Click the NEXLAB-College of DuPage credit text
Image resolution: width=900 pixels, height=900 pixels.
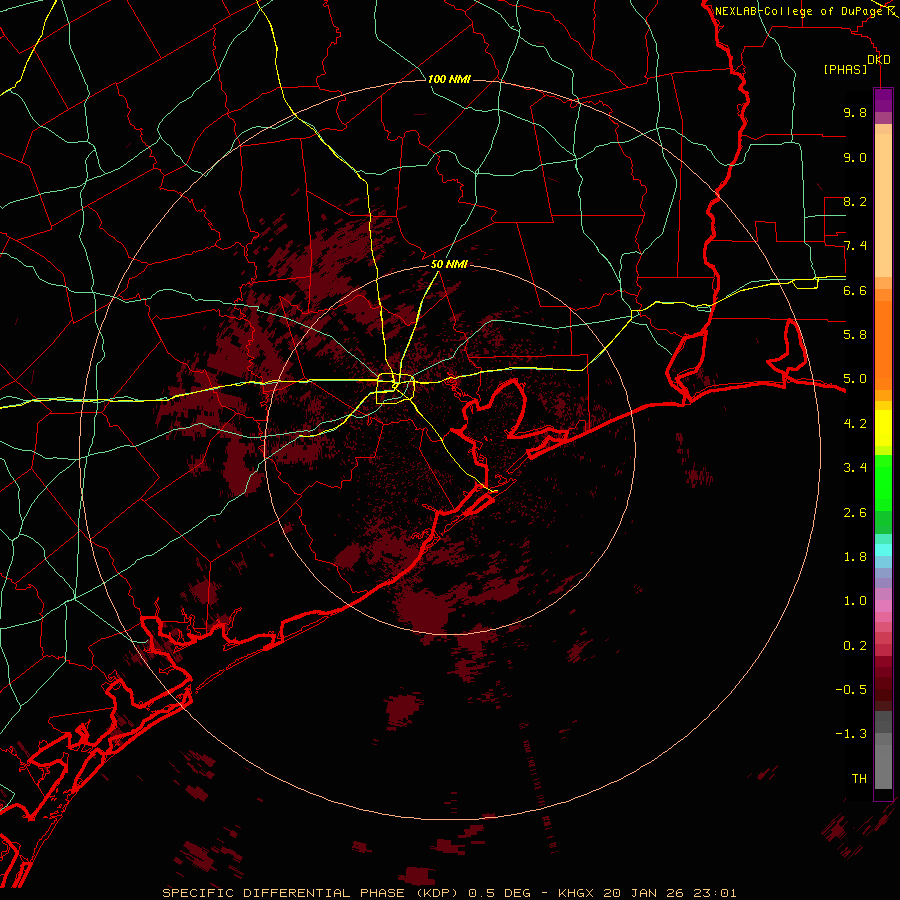(799, 11)
